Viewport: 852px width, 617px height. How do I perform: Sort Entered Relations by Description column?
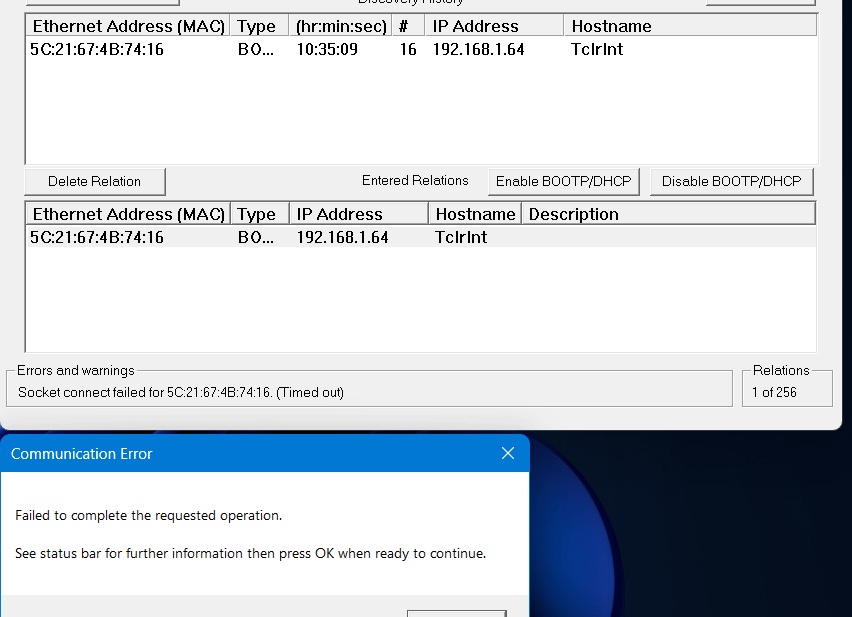pyautogui.click(x=668, y=214)
